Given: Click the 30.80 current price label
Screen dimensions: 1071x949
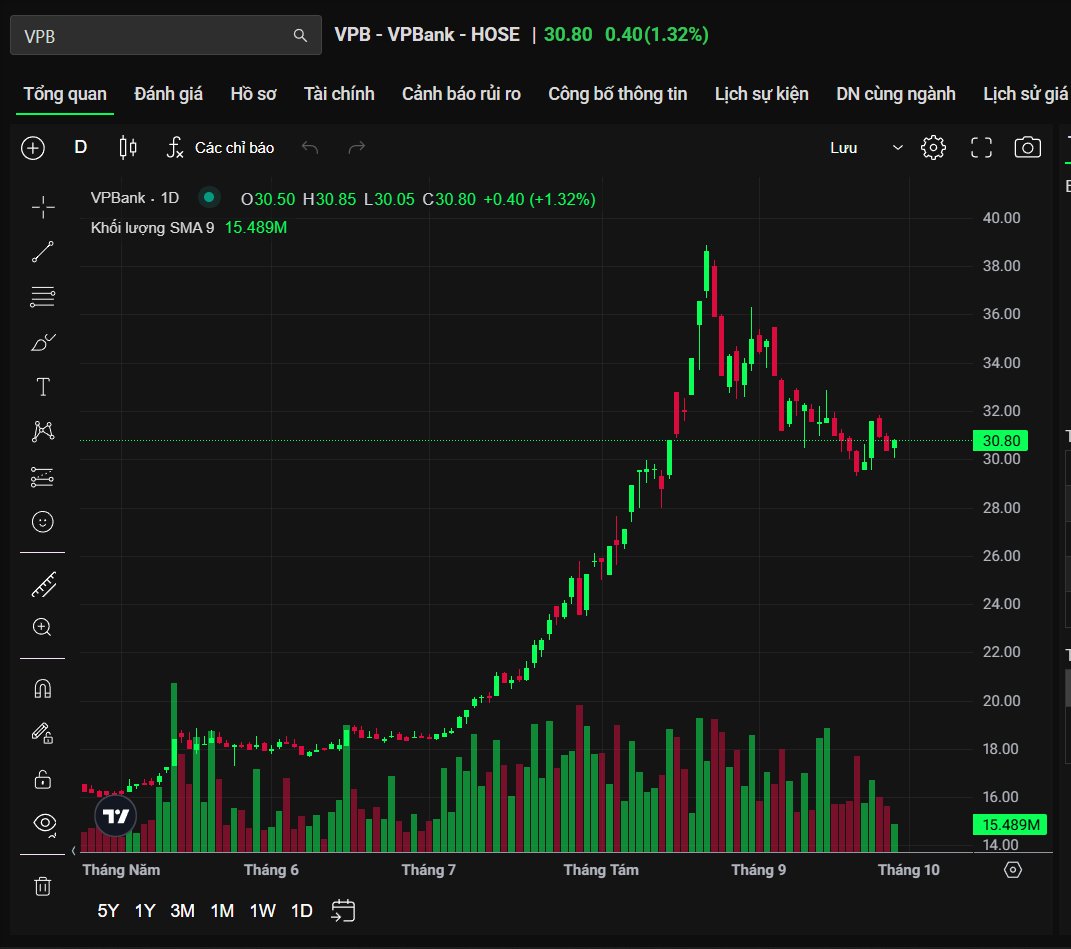Looking at the screenshot, I should tap(1001, 441).
